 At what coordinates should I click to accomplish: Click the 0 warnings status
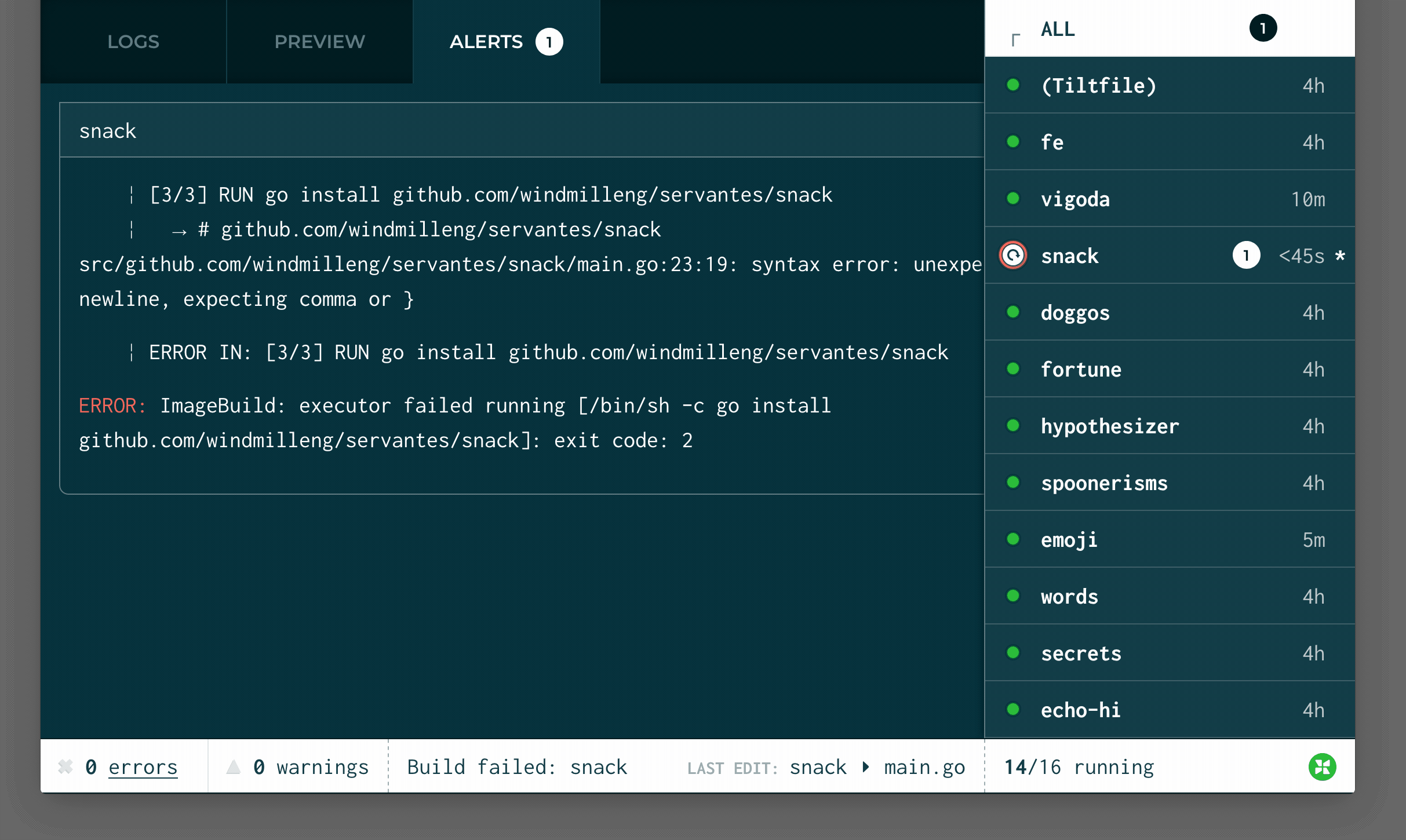[311, 767]
